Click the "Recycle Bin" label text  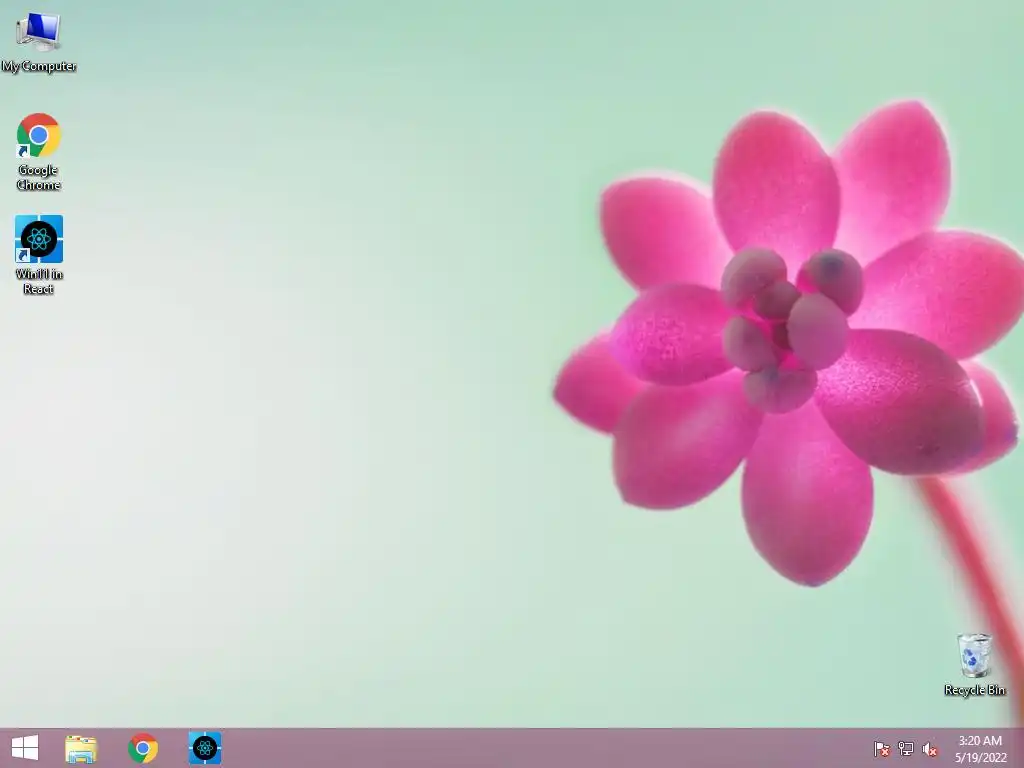[974, 690]
